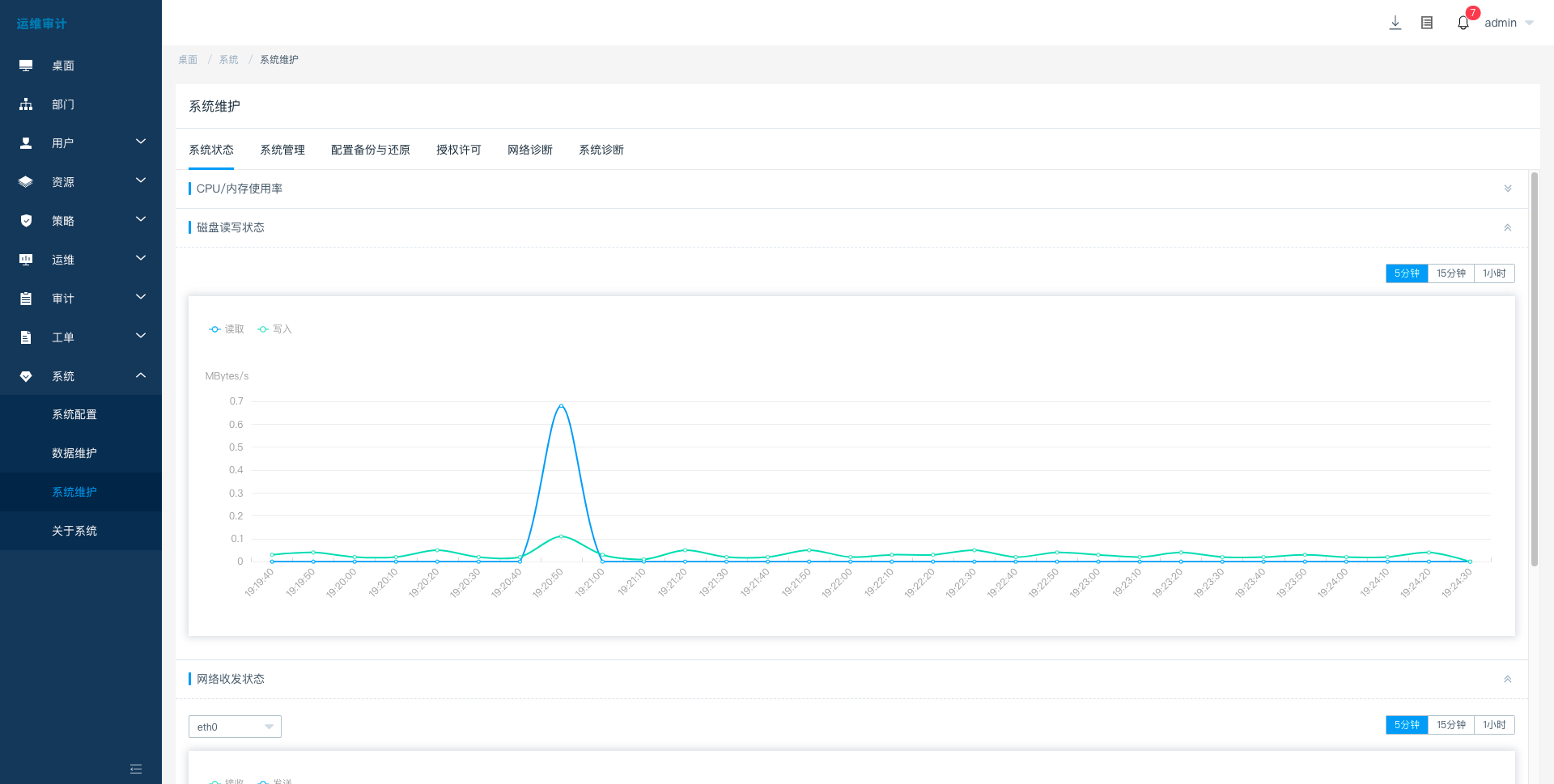The width and height of the screenshot is (1554, 784).
Task: Collapse the 磁盘读写状态 section
Action: click(1508, 227)
